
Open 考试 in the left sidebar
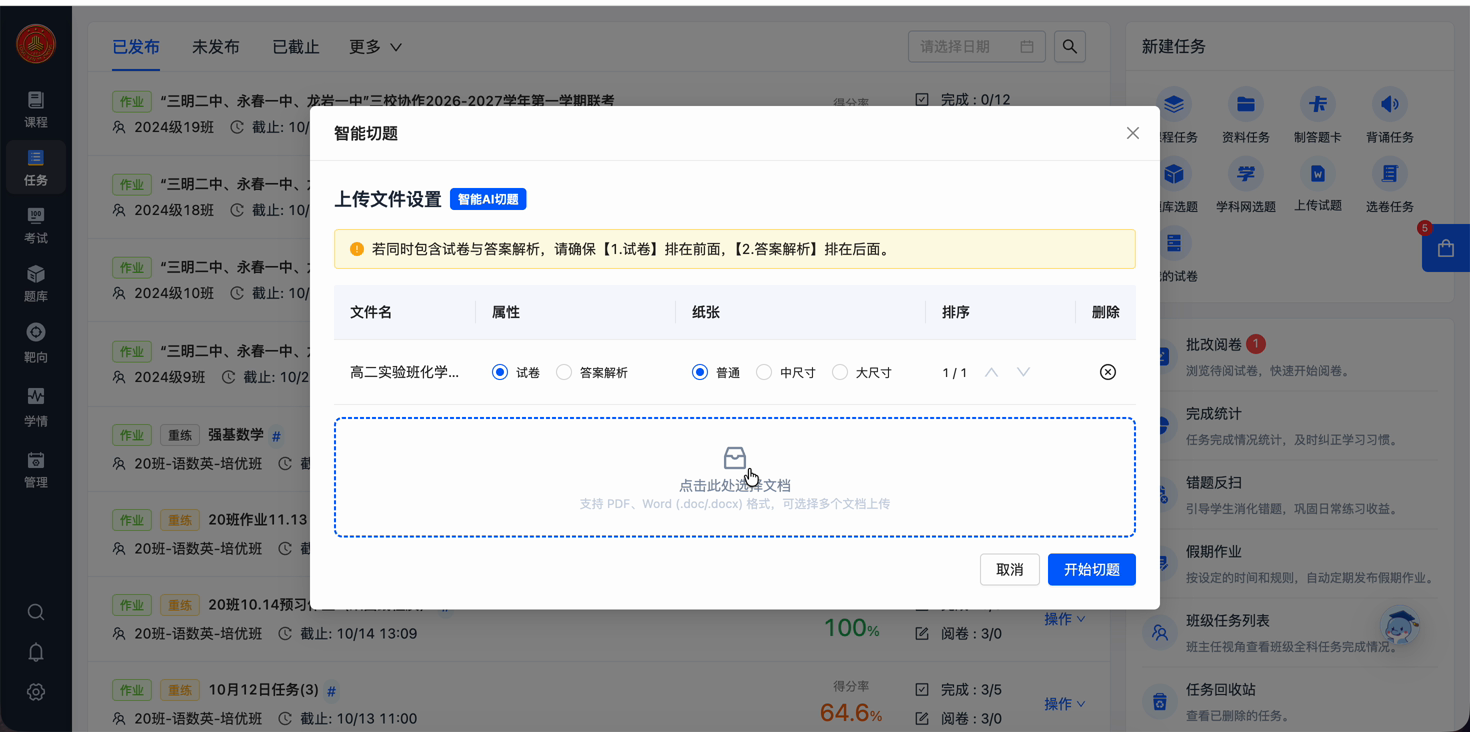pos(36,225)
